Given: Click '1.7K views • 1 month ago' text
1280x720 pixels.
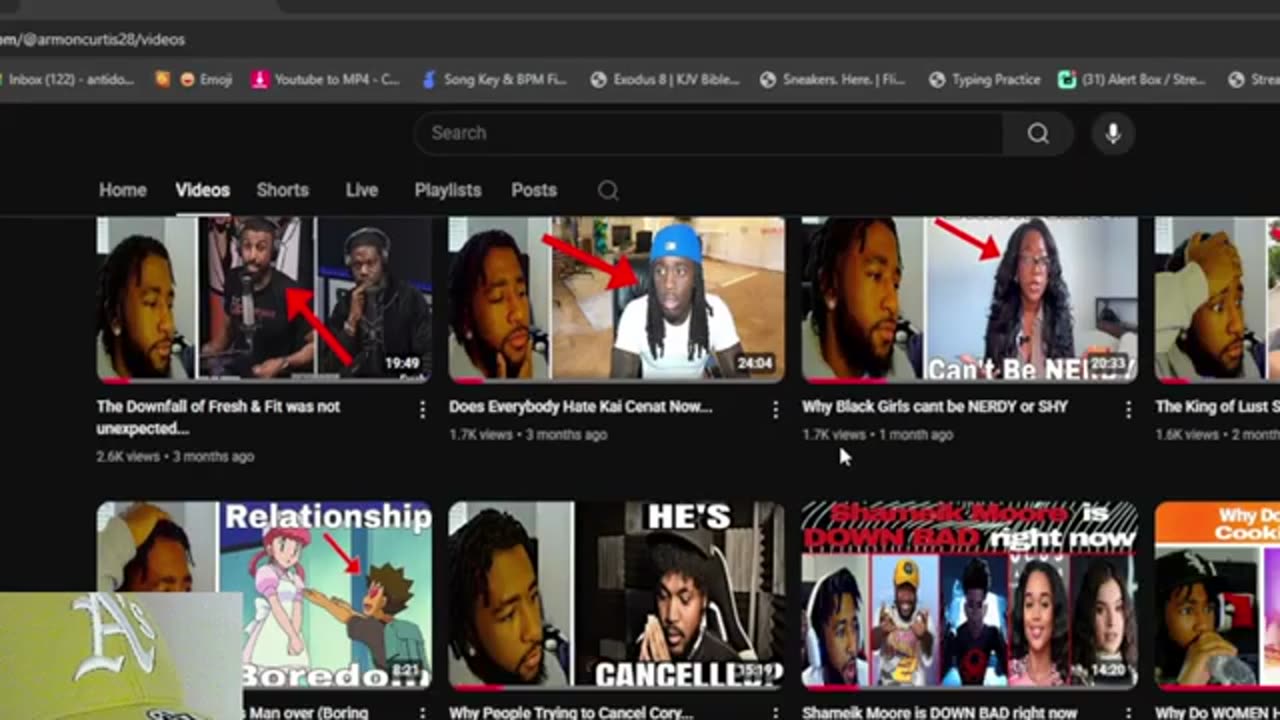Looking at the screenshot, I should 877,435.
